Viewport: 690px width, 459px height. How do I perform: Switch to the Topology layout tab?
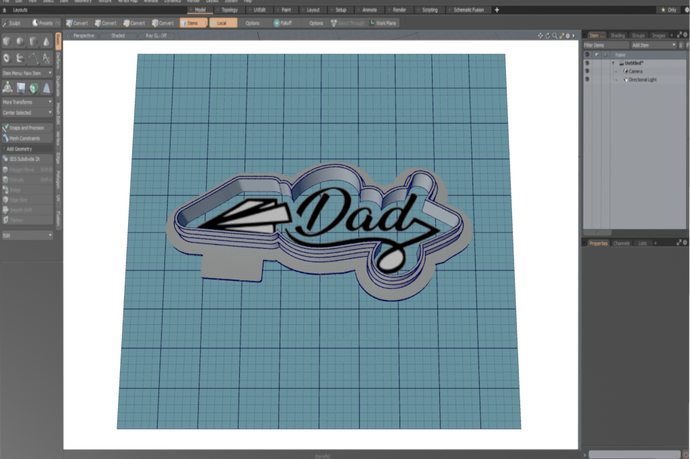(229, 9)
